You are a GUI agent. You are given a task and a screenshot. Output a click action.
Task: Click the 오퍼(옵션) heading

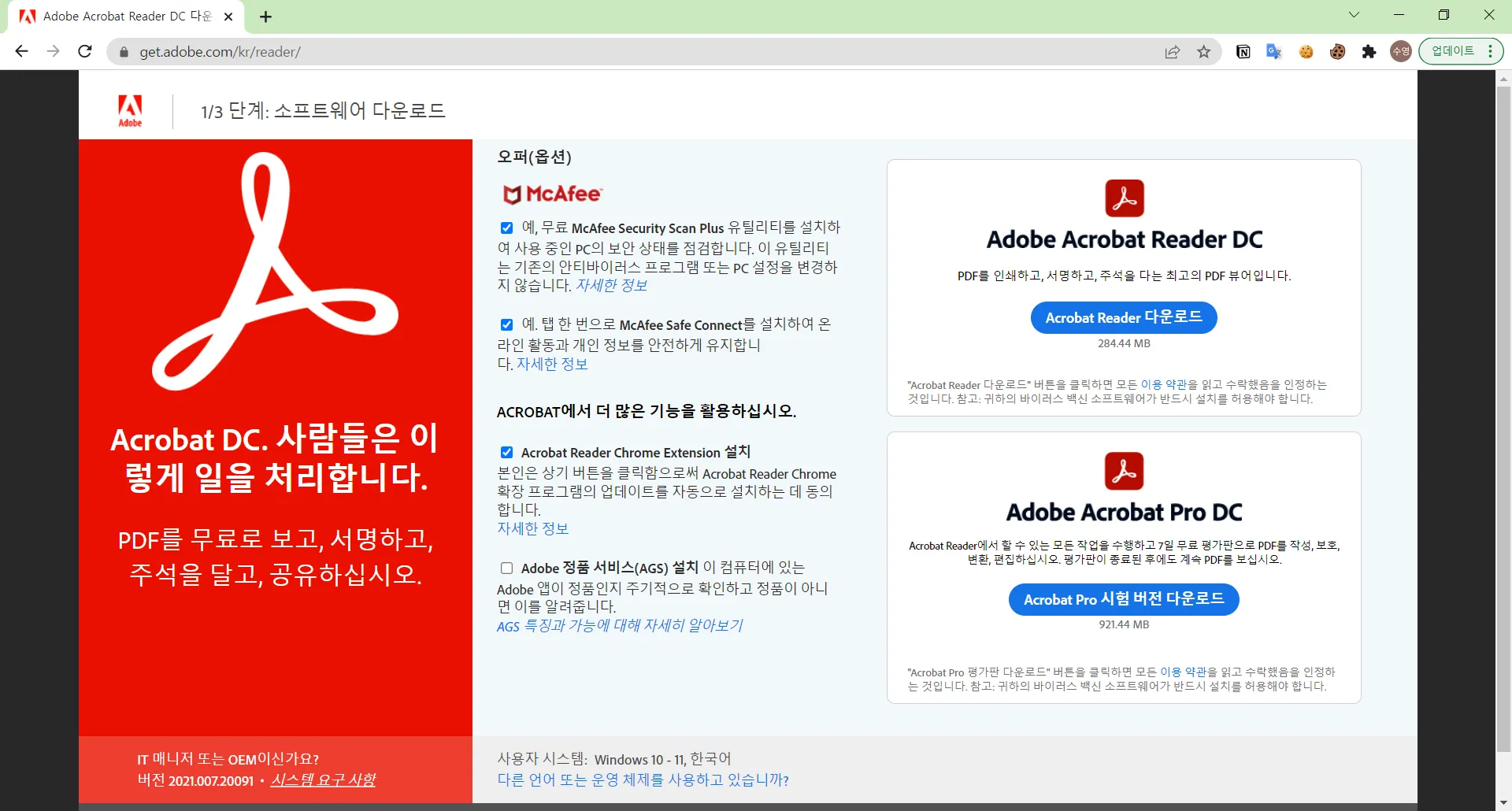534,157
